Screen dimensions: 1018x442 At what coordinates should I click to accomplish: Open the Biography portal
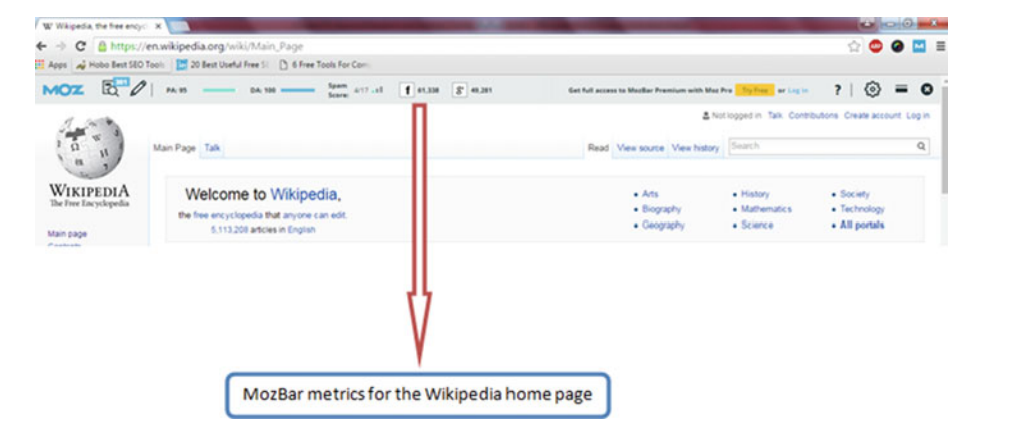662,209
